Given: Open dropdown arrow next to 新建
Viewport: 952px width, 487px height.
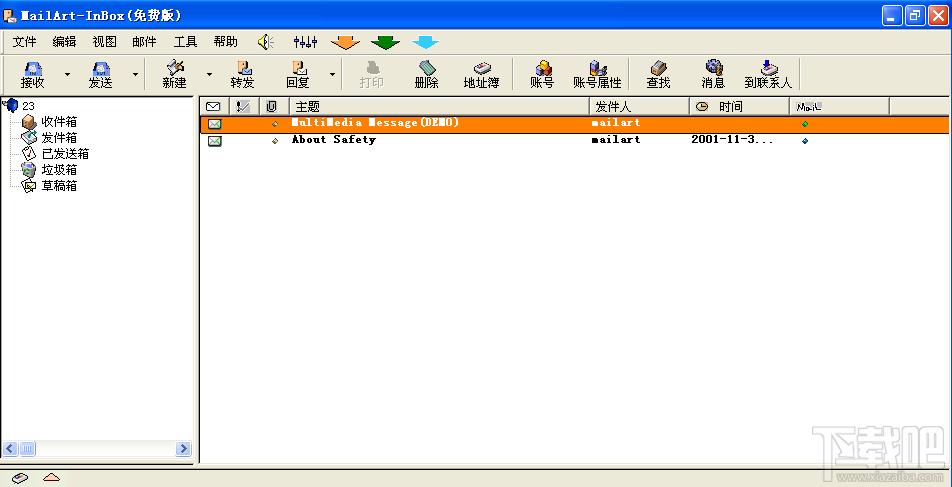Looking at the screenshot, I should click(209, 75).
